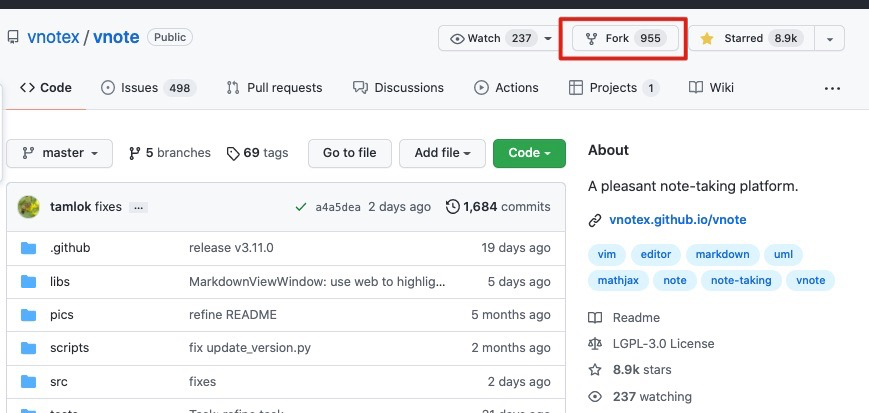View the 5 branches link
This screenshot has width=869, height=413.
170,153
